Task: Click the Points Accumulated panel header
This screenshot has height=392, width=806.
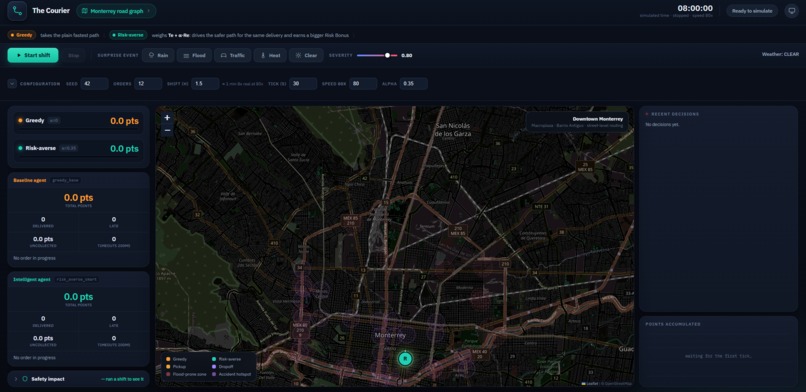Action: click(x=673, y=324)
